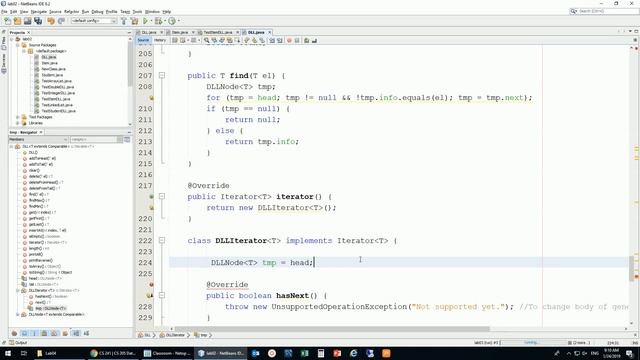The image size is (640, 360).
Task: Toggle Sort by Name in Navigator
Action: [x=76, y=333]
